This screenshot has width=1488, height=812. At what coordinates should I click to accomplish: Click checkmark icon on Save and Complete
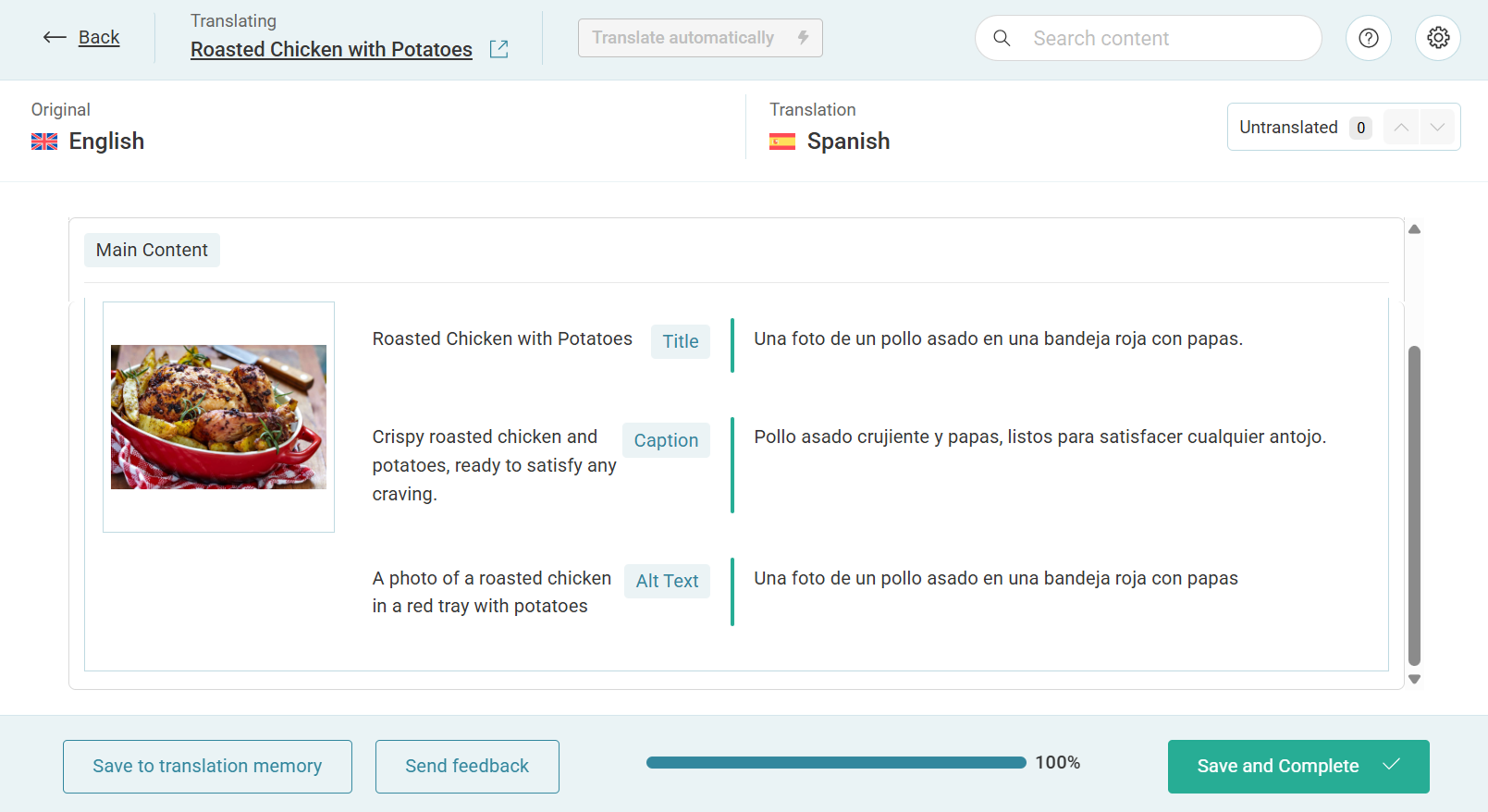click(1392, 765)
